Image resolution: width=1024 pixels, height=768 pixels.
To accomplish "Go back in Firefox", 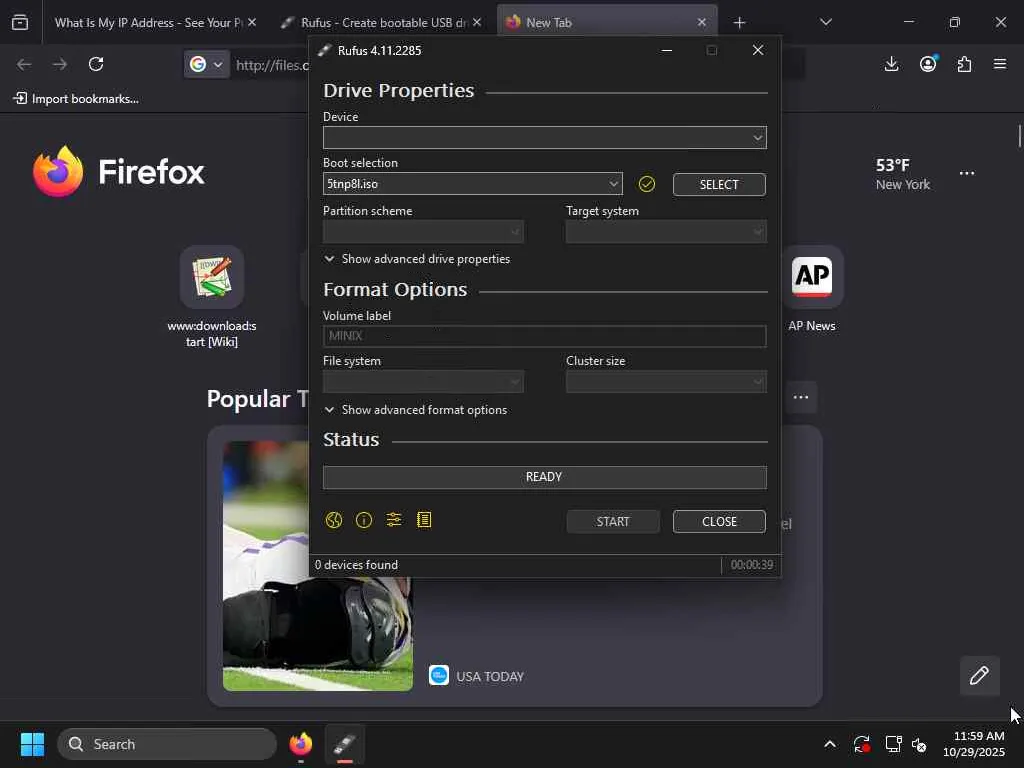I will pyautogui.click(x=24, y=64).
